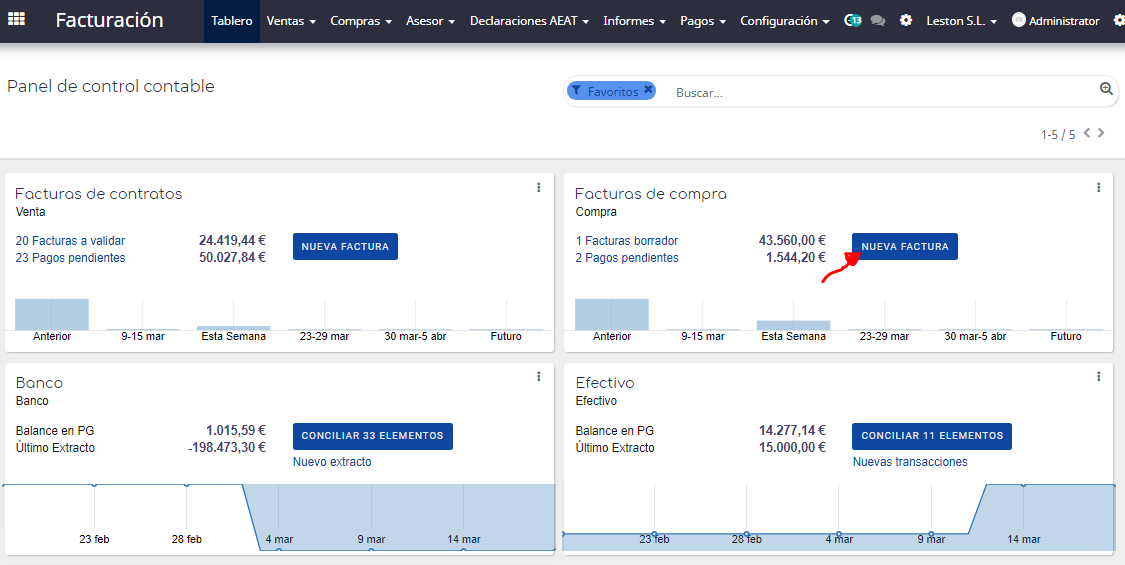Expand the Asesor dropdown menu
1125x565 pixels.
(x=430, y=21)
